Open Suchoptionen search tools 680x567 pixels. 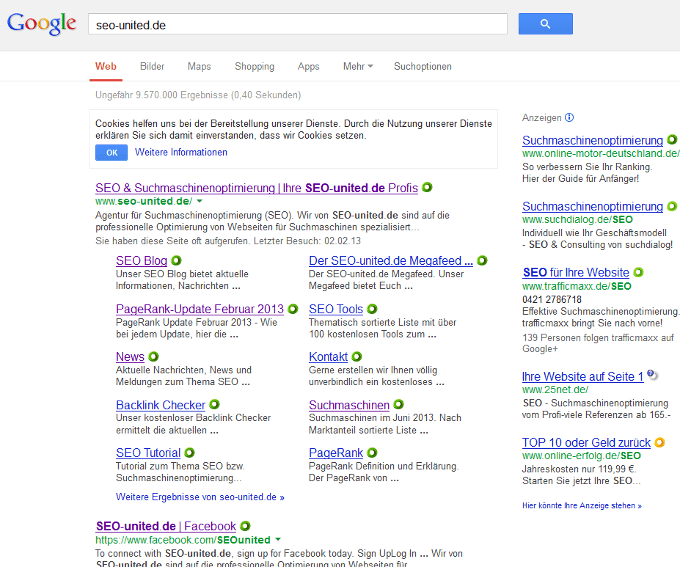pos(423,66)
